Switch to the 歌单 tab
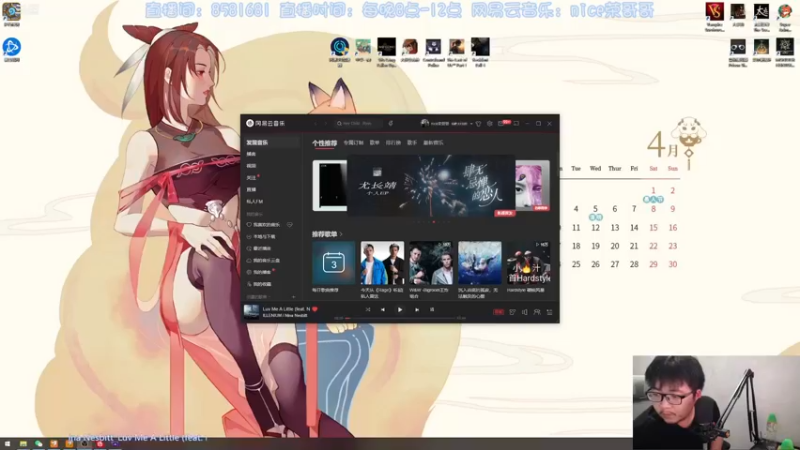Screen dimensions: 800x450 coord(374,143)
